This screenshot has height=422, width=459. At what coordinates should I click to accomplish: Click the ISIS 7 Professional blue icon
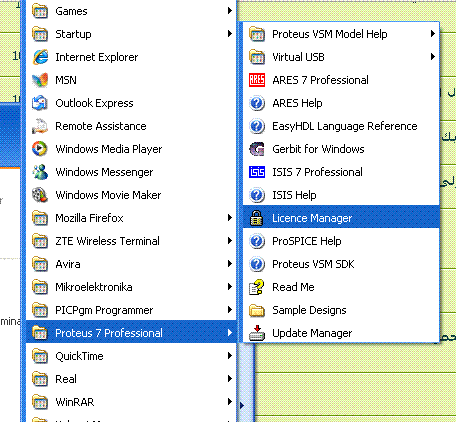pos(257,172)
